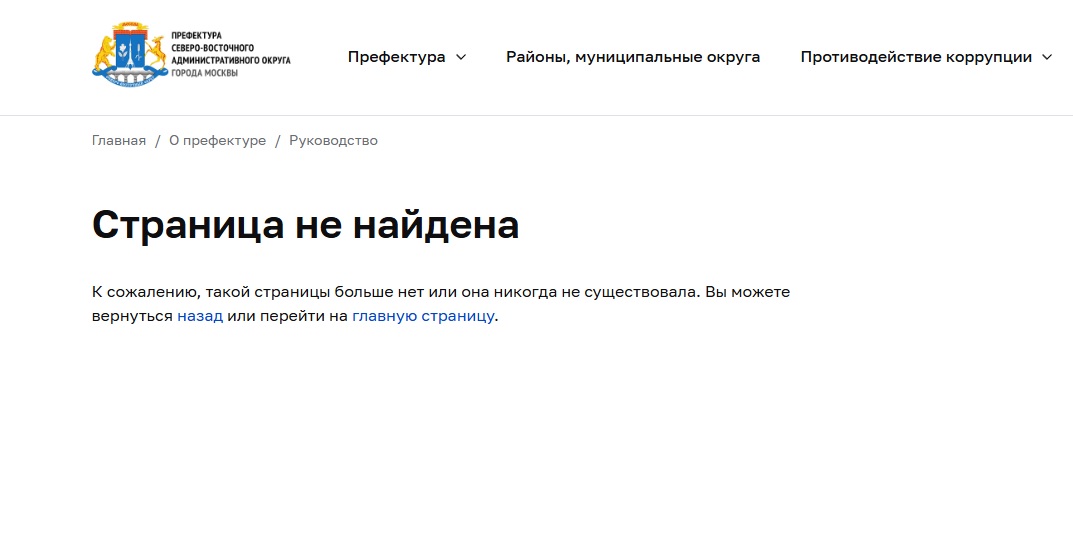The width and height of the screenshot is (1073, 541).
Task: Expand the chevron arrow next to "Префектура"
Action: [x=461, y=57]
